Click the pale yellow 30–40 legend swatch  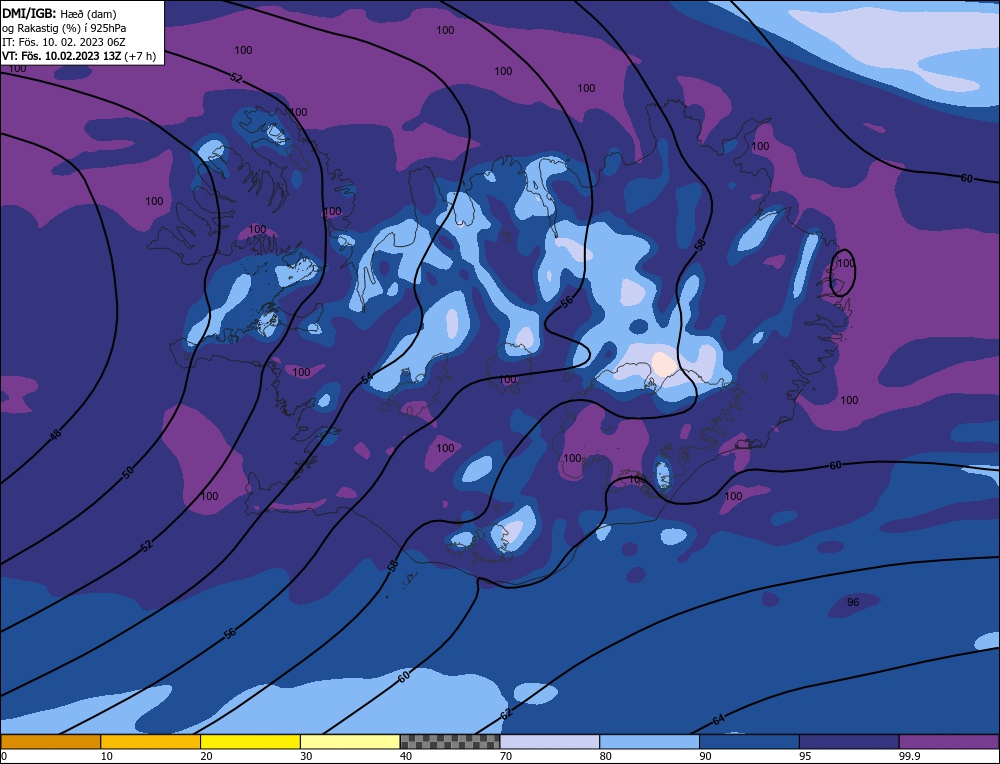[350, 742]
